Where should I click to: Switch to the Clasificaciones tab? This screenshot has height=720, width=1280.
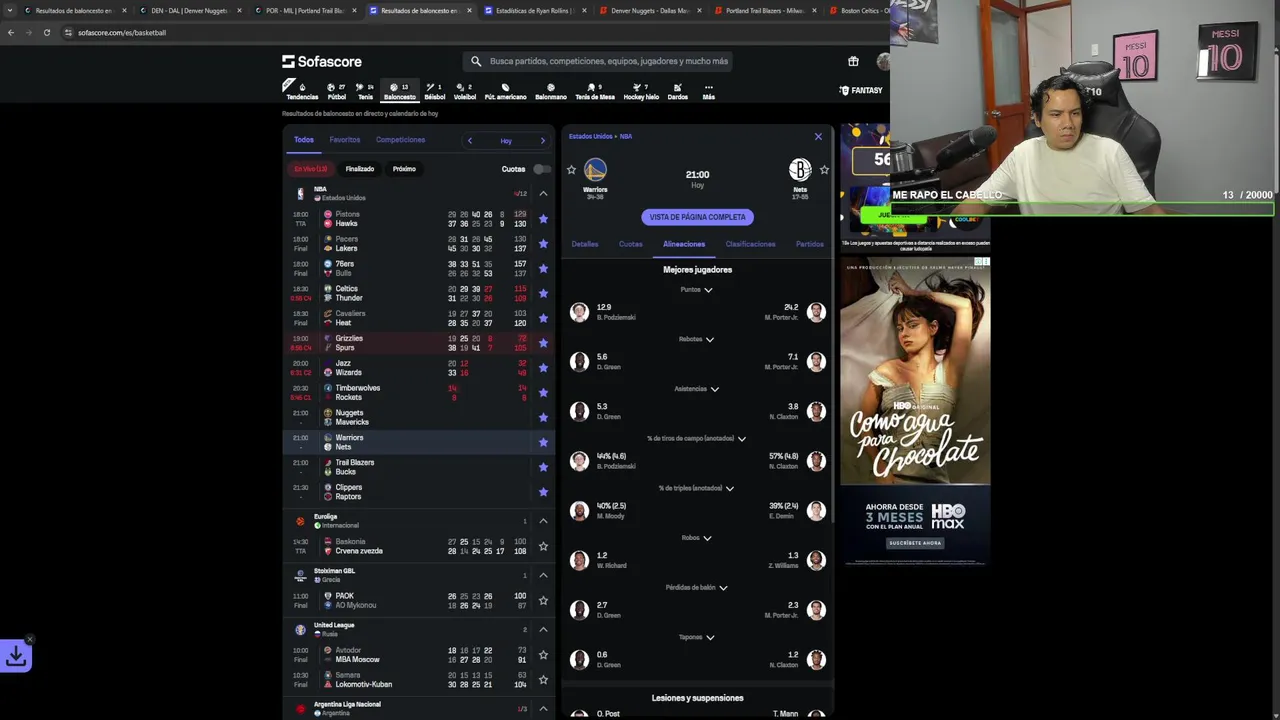click(x=750, y=244)
